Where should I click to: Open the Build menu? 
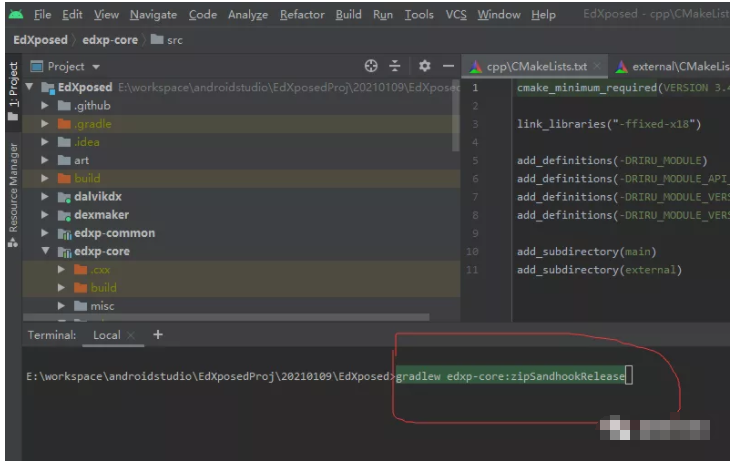[348, 15]
